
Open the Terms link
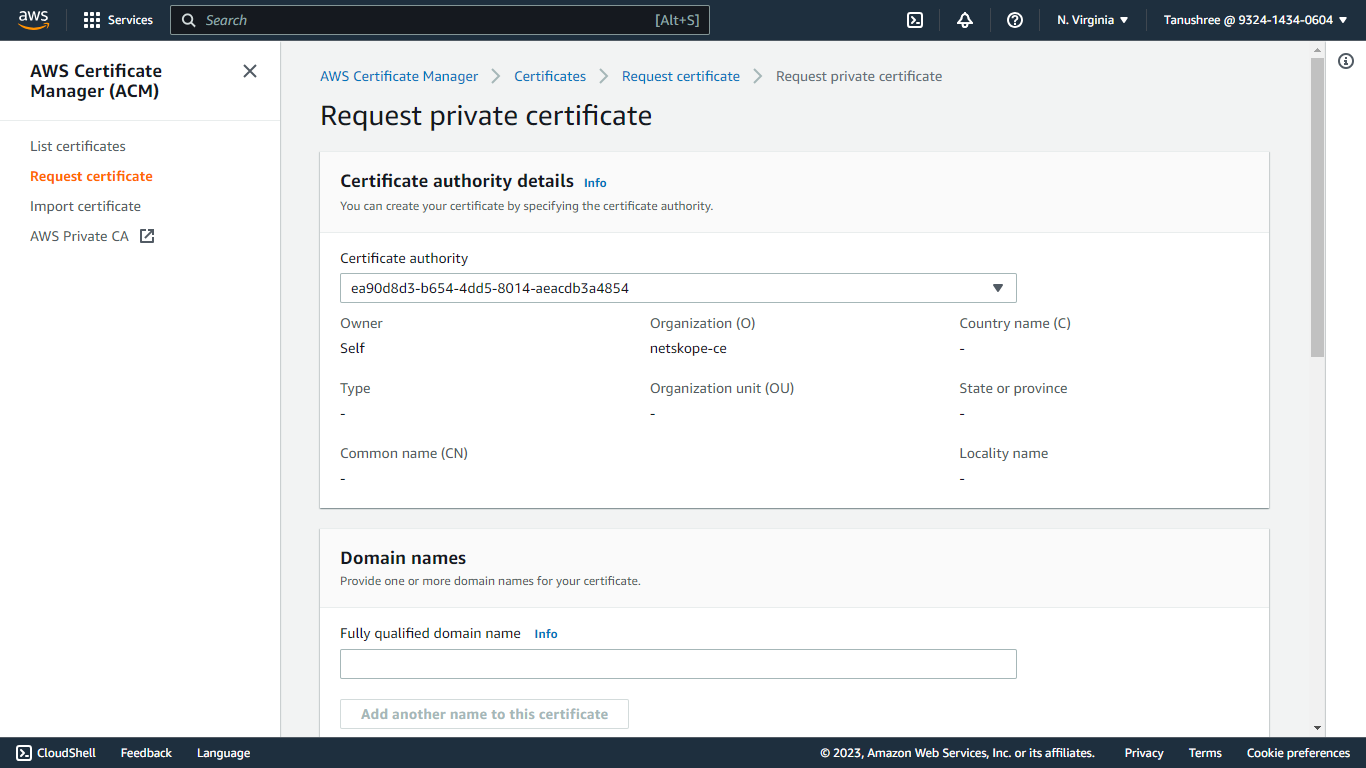pos(1205,753)
